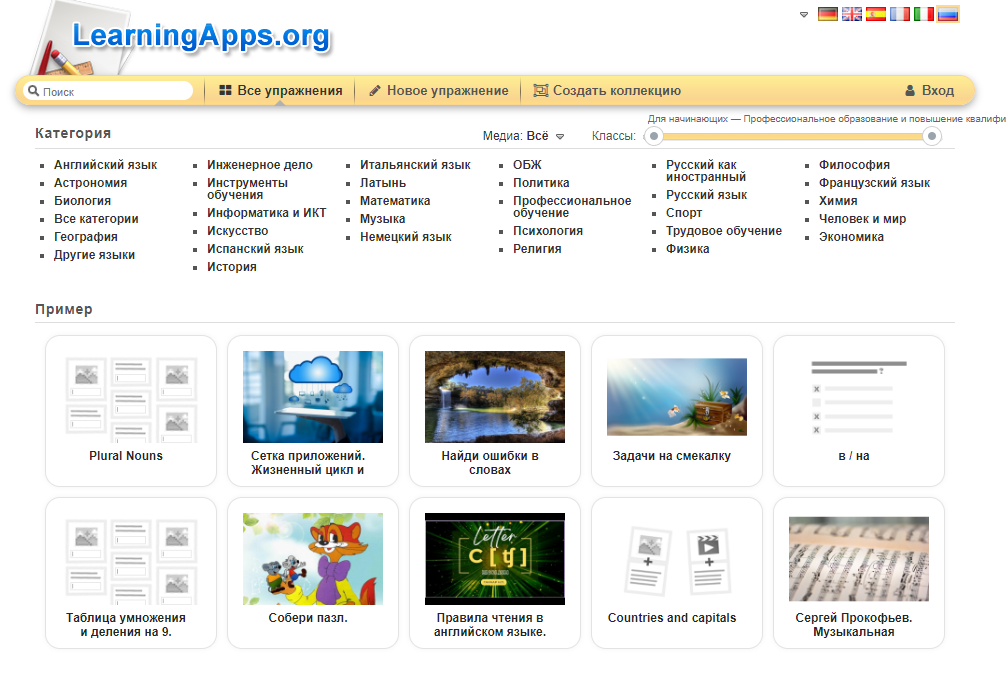Open category Итальянский язык

[415, 165]
